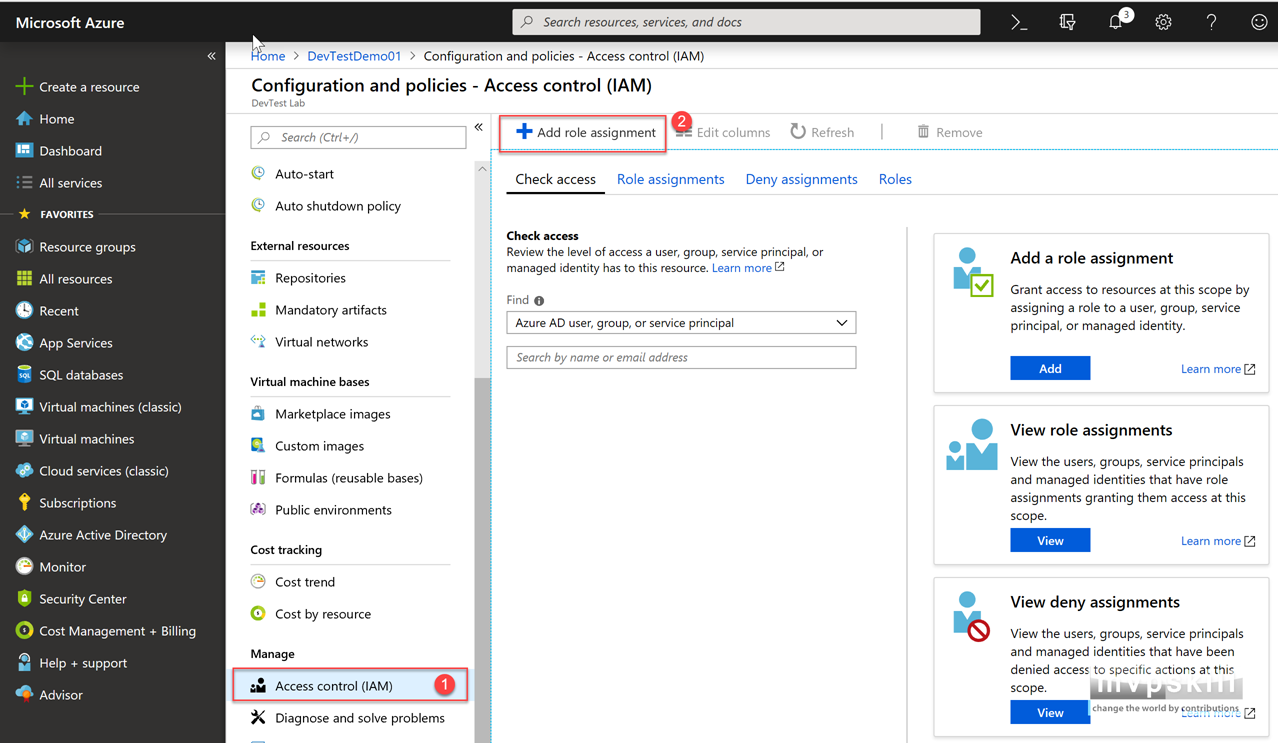The width and height of the screenshot is (1278, 743).
Task: Click the Security Center shield icon
Action: tap(24, 599)
